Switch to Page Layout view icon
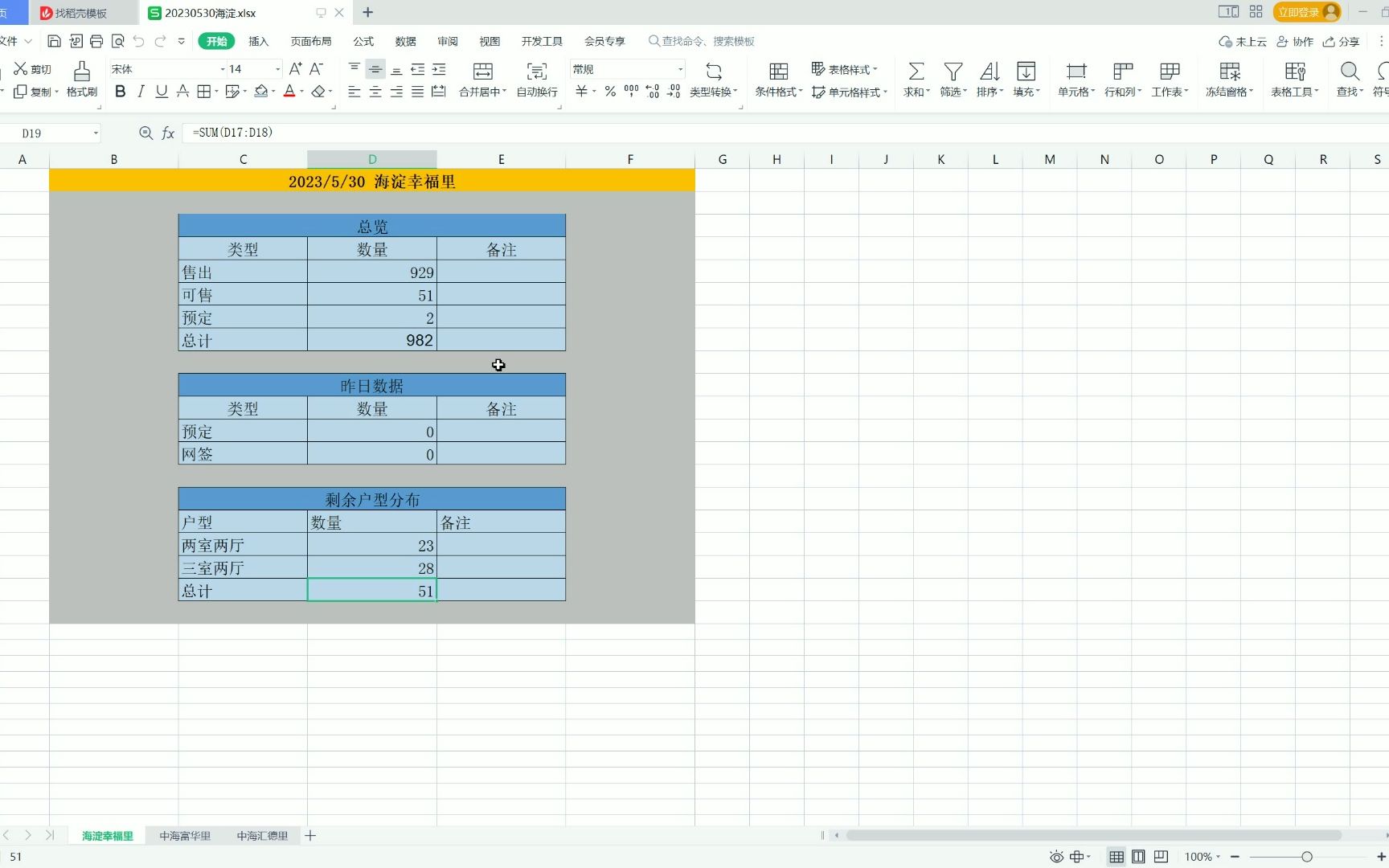 coord(1138,857)
